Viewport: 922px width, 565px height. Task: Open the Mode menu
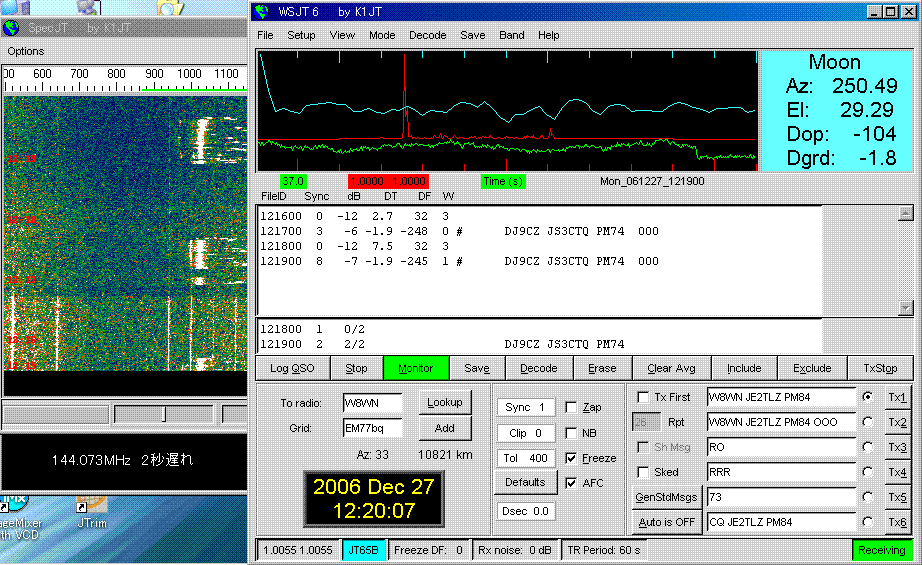pos(381,35)
